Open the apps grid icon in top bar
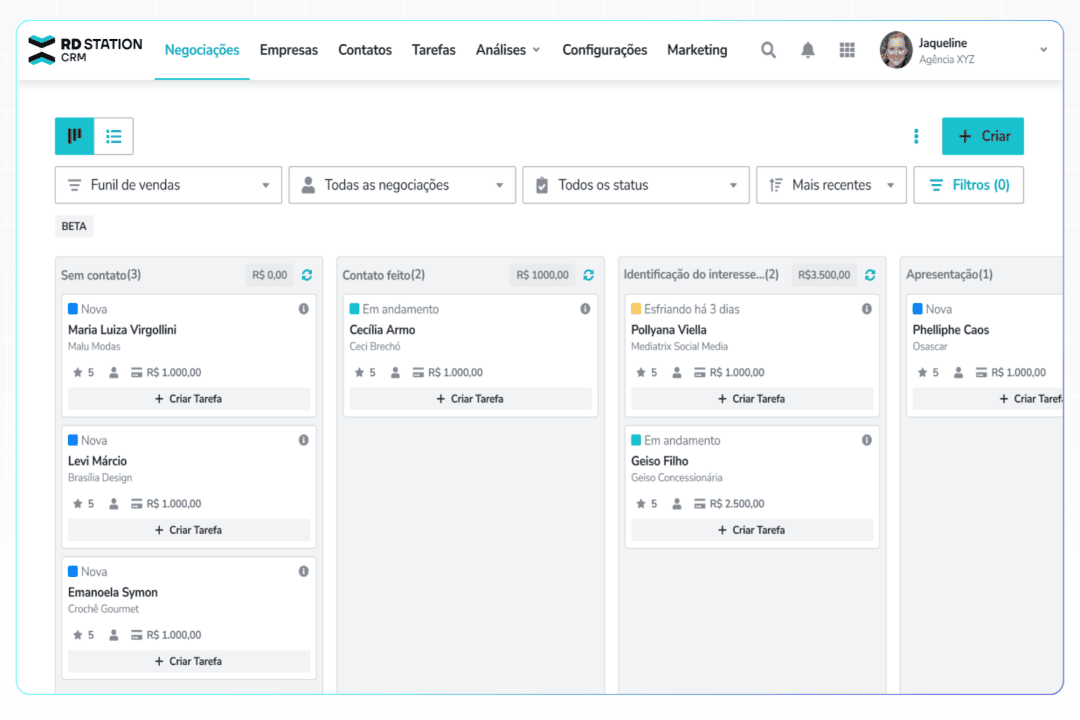The width and height of the screenshot is (1080, 720). click(847, 49)
